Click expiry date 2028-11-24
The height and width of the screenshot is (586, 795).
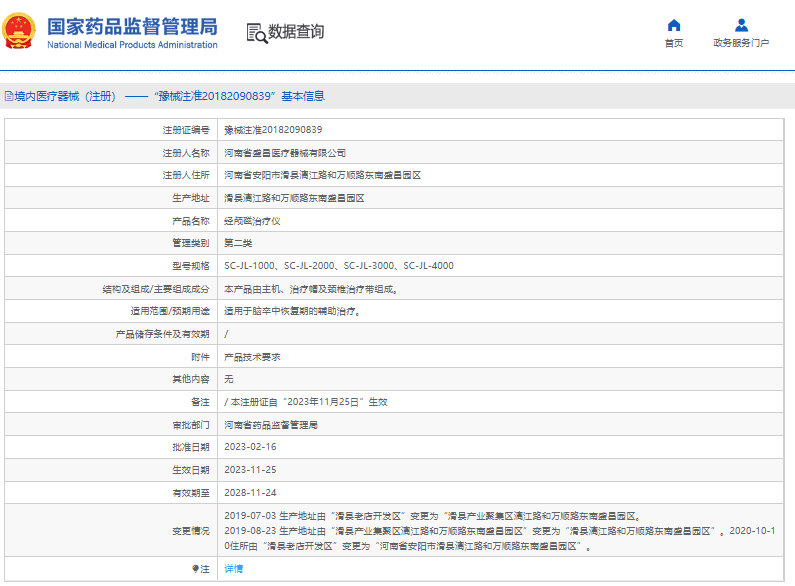coord(250,492)
